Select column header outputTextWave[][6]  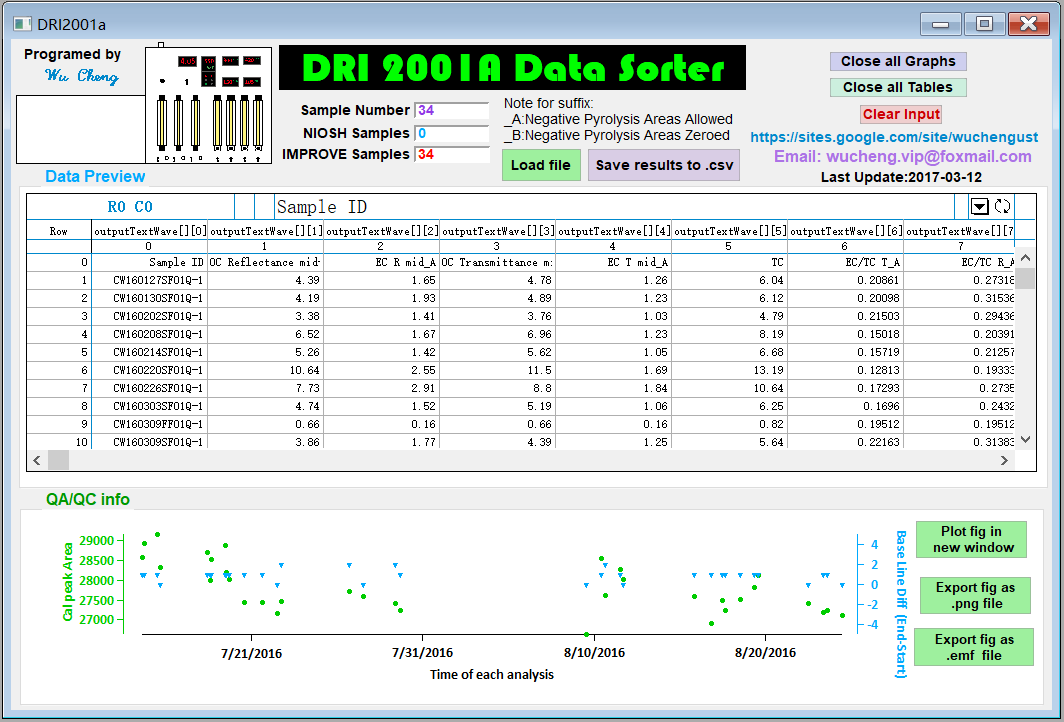[846, 231]
